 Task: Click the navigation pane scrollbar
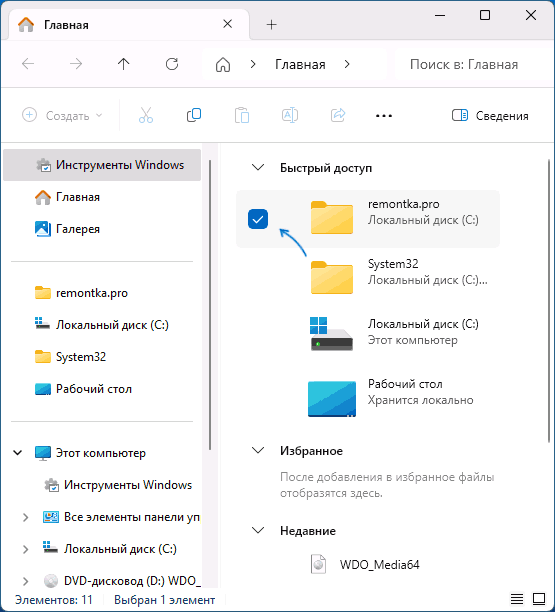(210, 305)
